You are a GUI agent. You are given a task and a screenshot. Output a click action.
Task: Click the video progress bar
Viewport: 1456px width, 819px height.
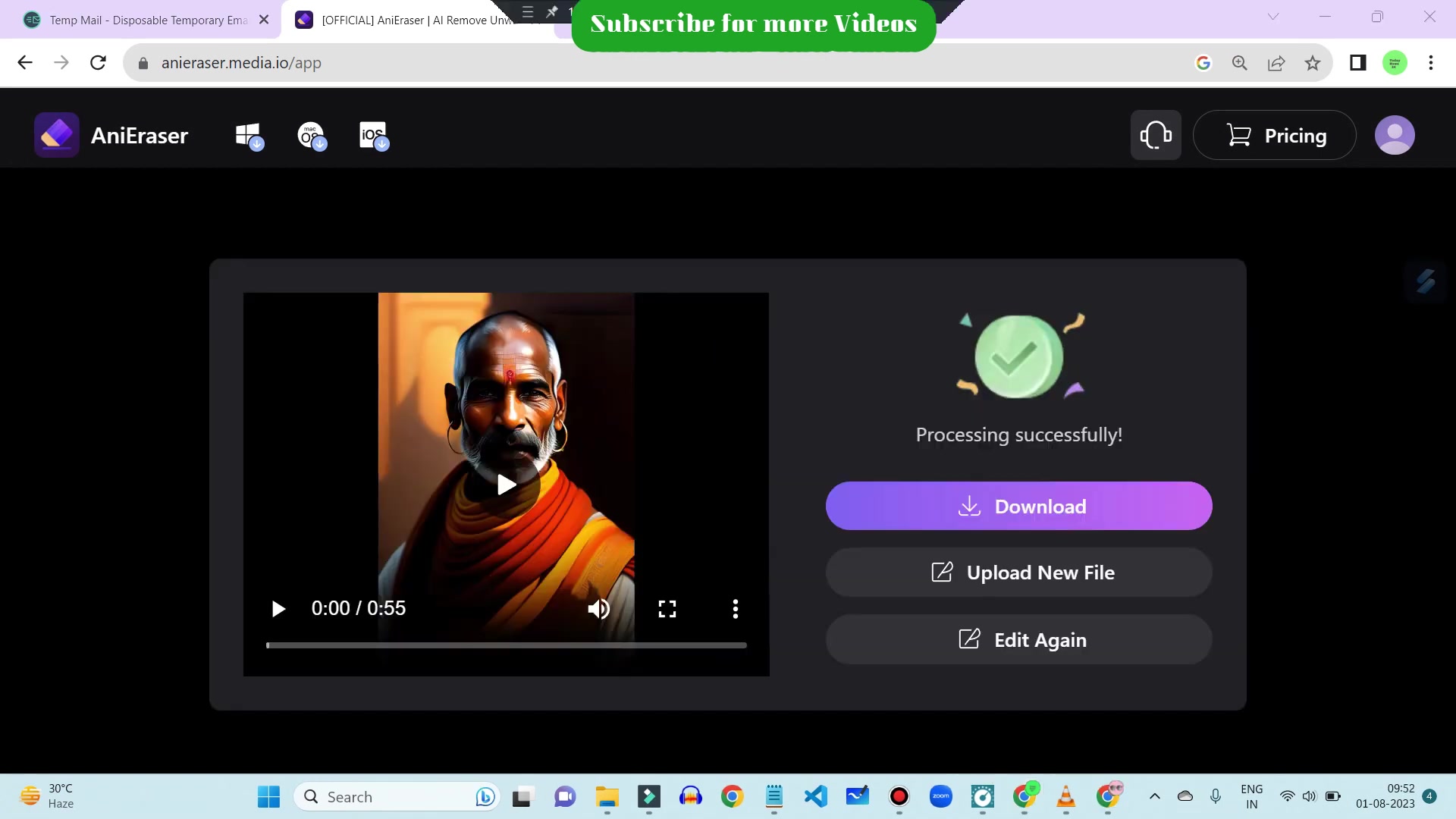pos(506,645)
